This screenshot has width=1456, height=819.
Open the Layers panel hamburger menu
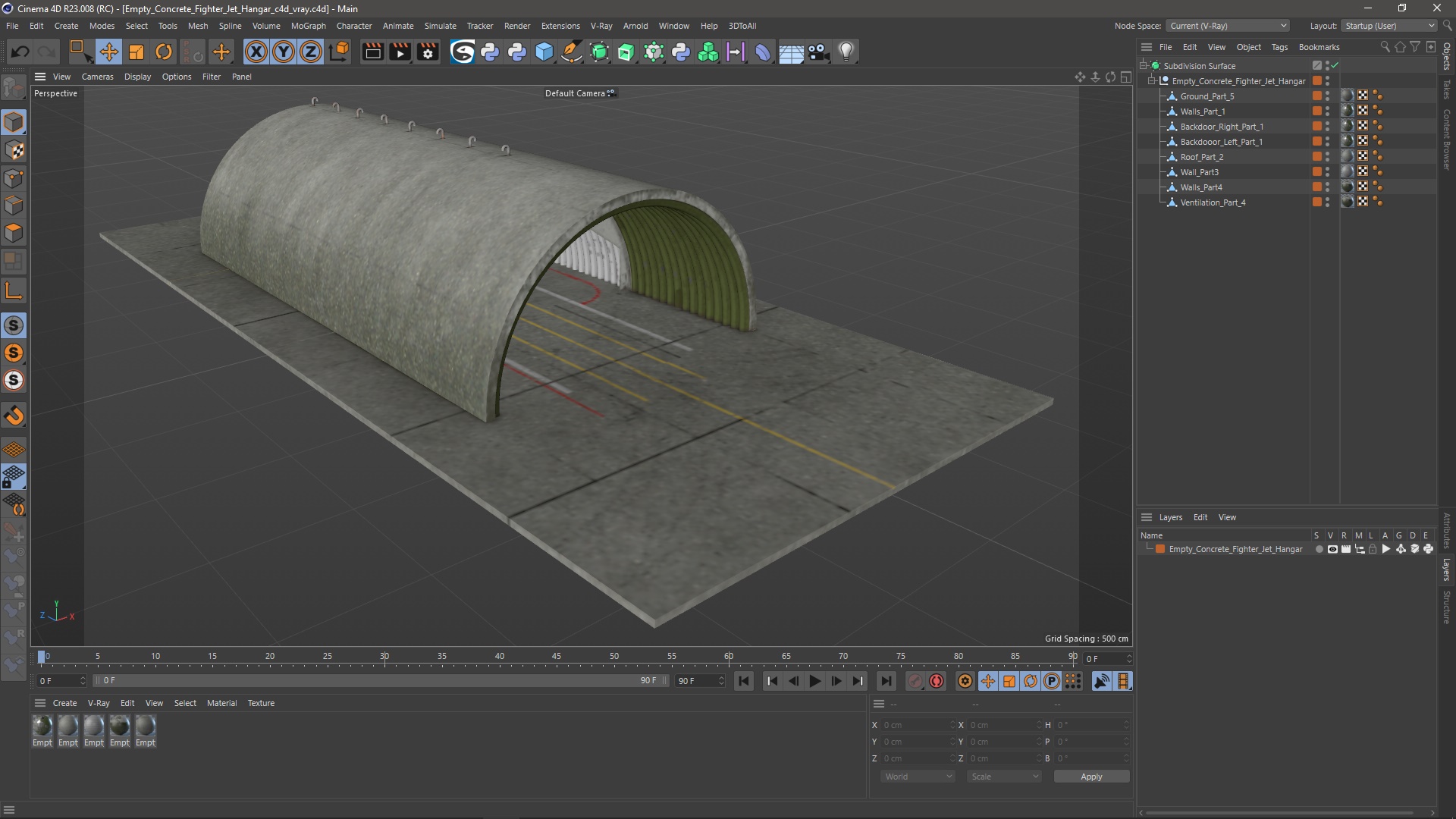[x=1147, y=517]
